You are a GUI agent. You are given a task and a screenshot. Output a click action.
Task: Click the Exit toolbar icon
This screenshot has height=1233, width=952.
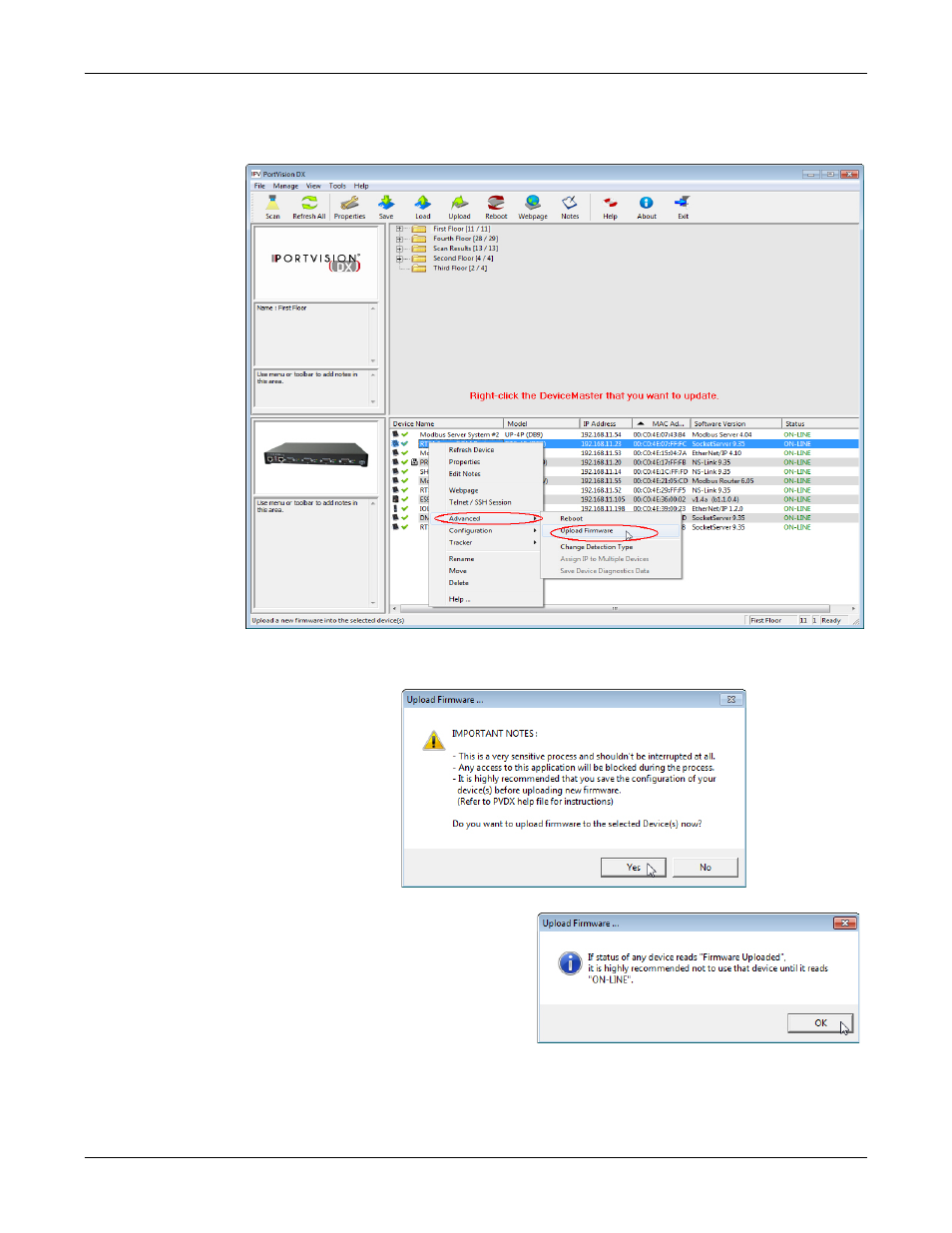[x=683, y=207]
